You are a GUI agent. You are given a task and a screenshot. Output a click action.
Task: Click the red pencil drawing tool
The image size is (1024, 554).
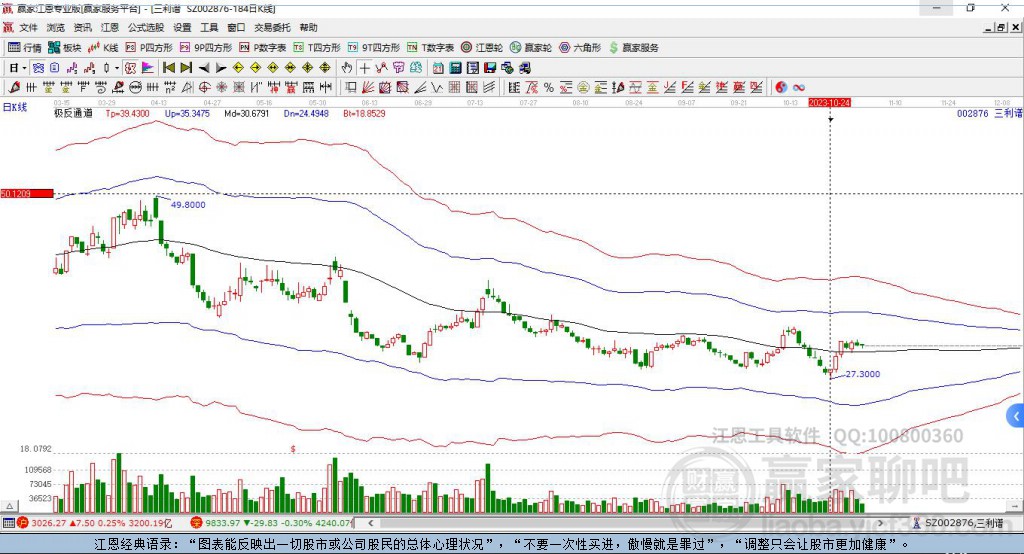[x=14, y=87]
